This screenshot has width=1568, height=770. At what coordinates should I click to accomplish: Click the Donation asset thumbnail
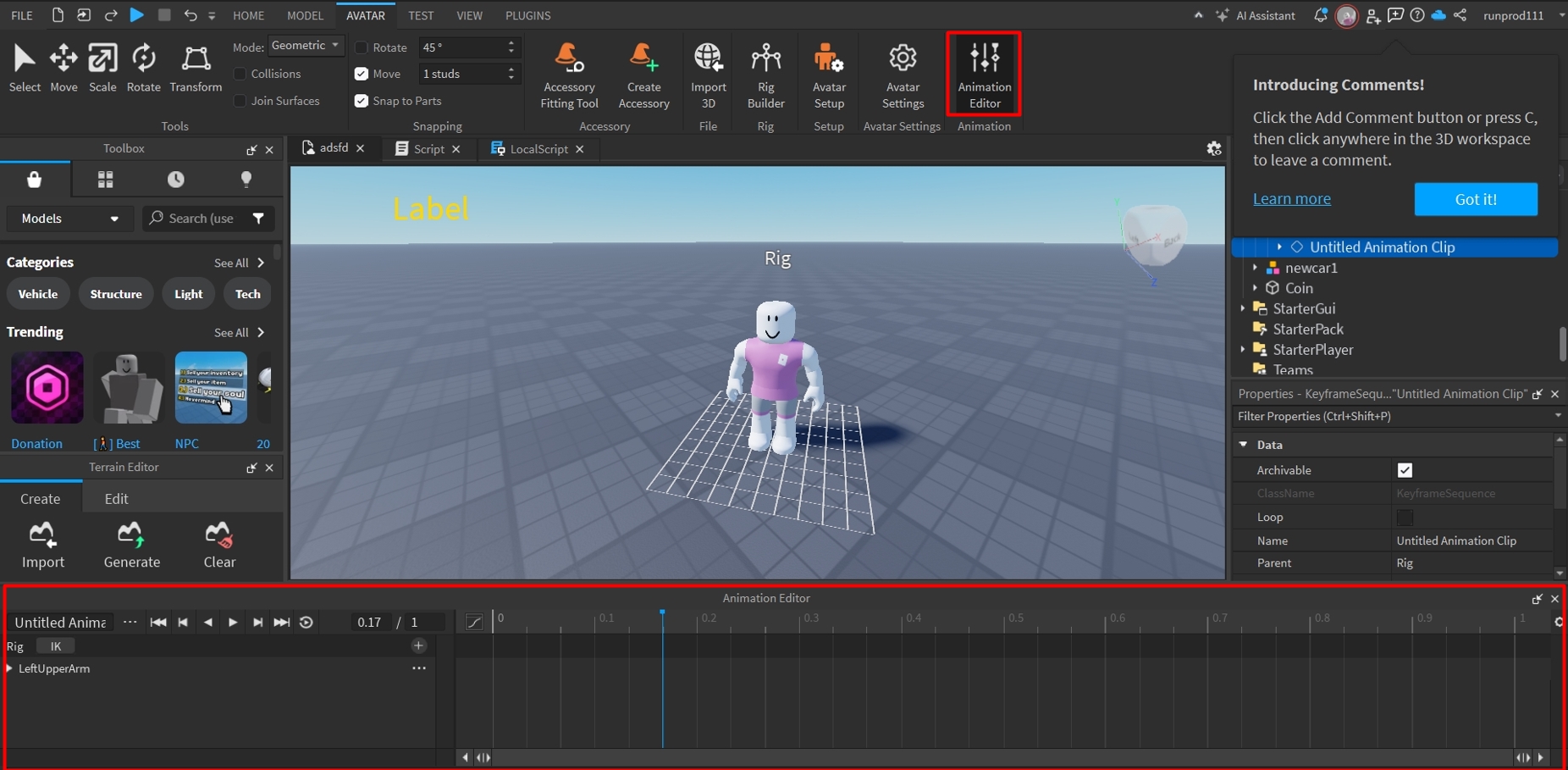[47, 388]
